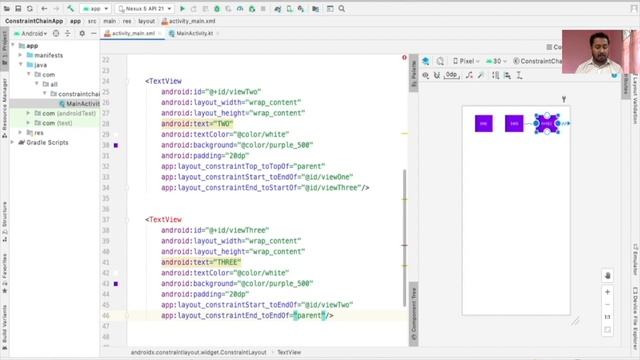Expand the com (test) package

(28, 123)
